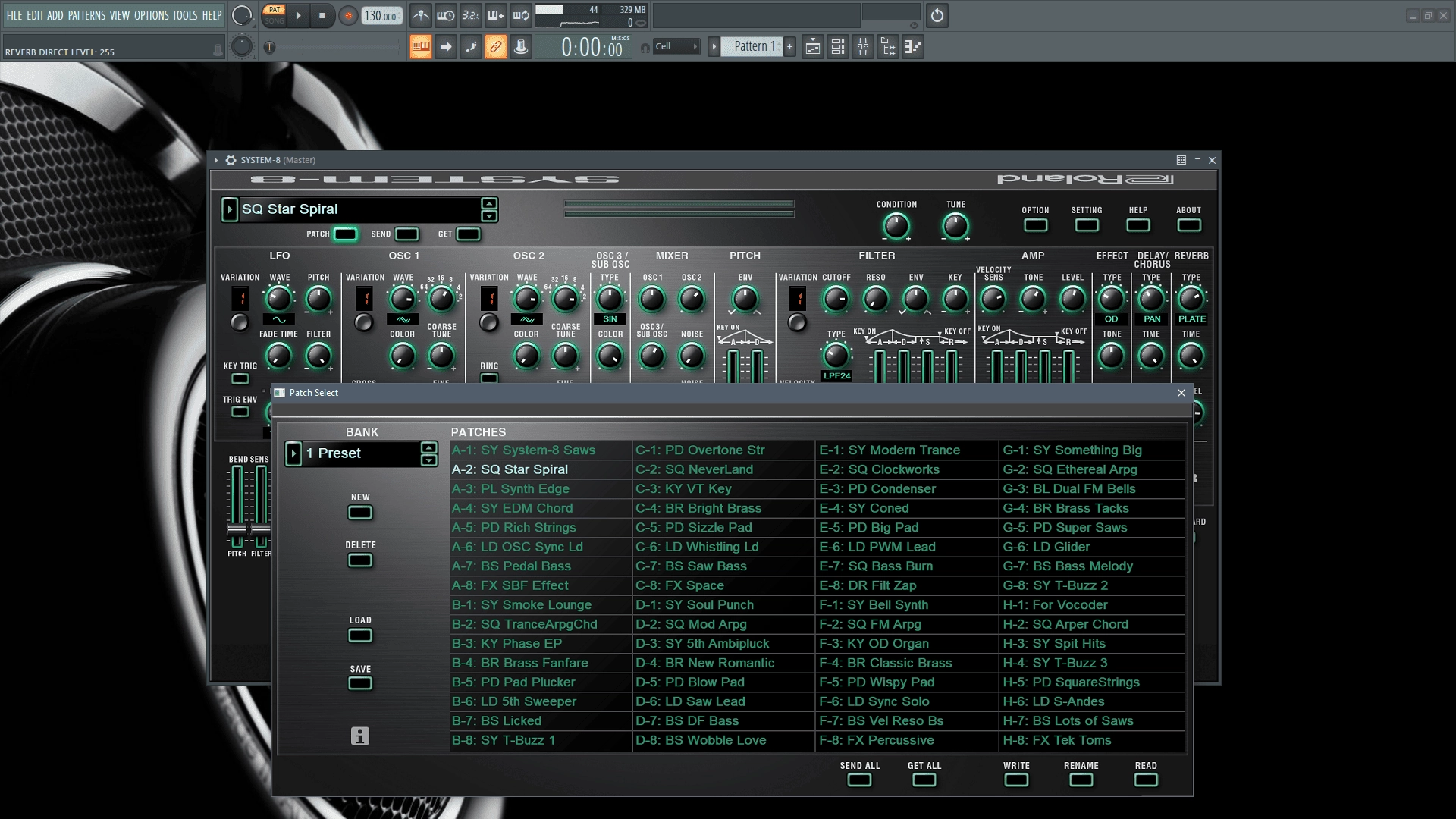1456x819 pixels.
Task: Toggle the PATCH button in SYSTEM-8
Action: point(345,234)
